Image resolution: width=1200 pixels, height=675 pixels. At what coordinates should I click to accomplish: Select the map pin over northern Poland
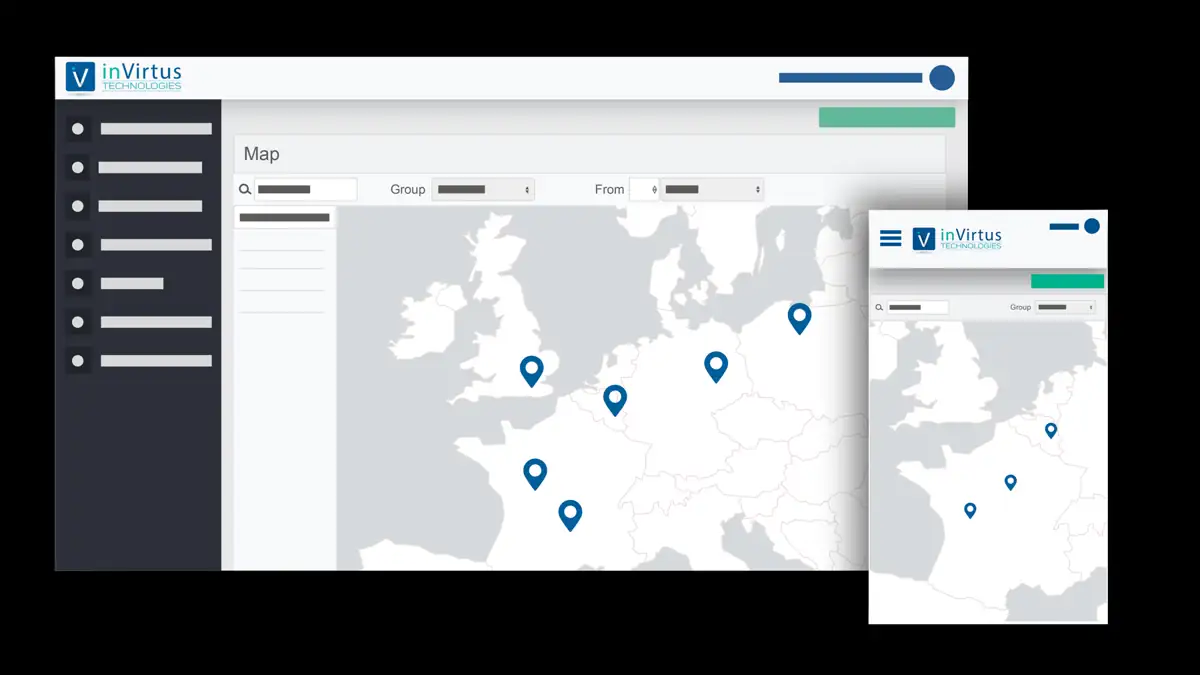(x=799, y=318)
